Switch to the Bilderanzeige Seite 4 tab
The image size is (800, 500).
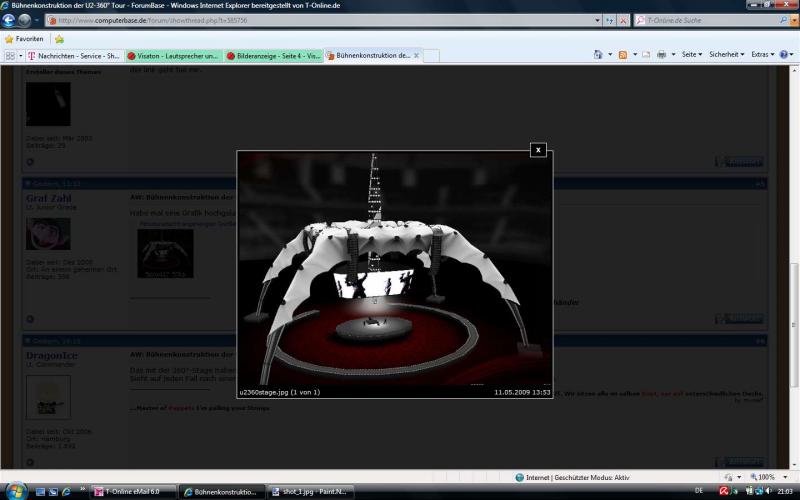[272, 56]
